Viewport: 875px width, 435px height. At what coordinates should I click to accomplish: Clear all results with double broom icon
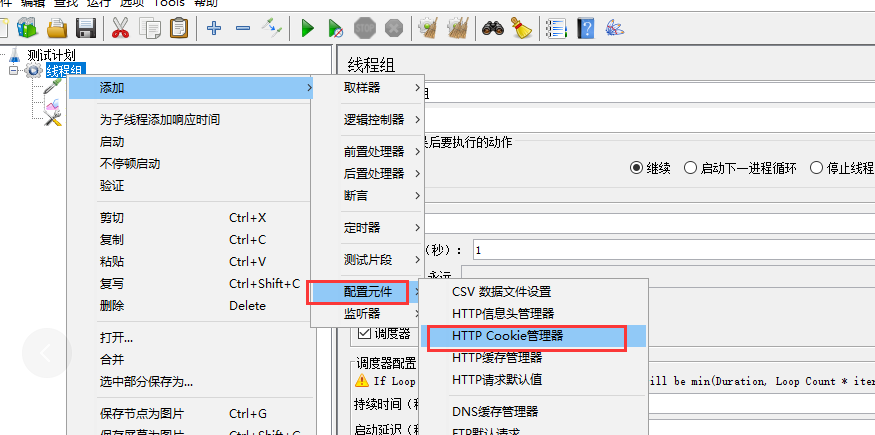click(x=458, y=27)
